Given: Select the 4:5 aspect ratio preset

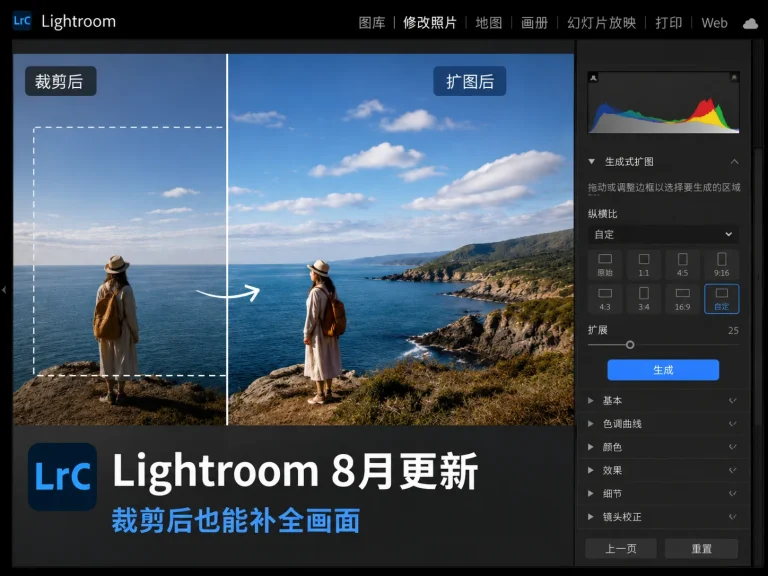Looking at the screenshot, I should 682,264.
